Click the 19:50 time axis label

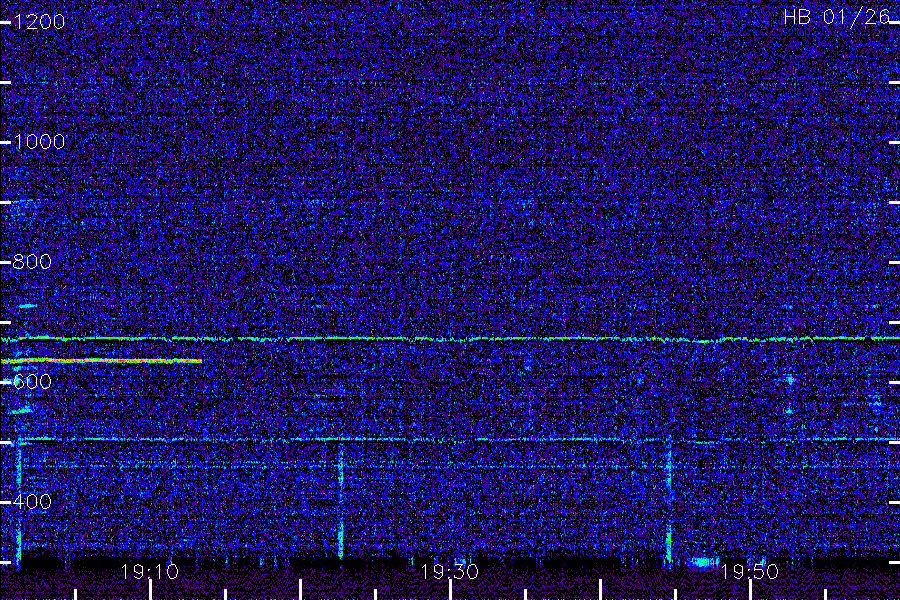[750, 572]
